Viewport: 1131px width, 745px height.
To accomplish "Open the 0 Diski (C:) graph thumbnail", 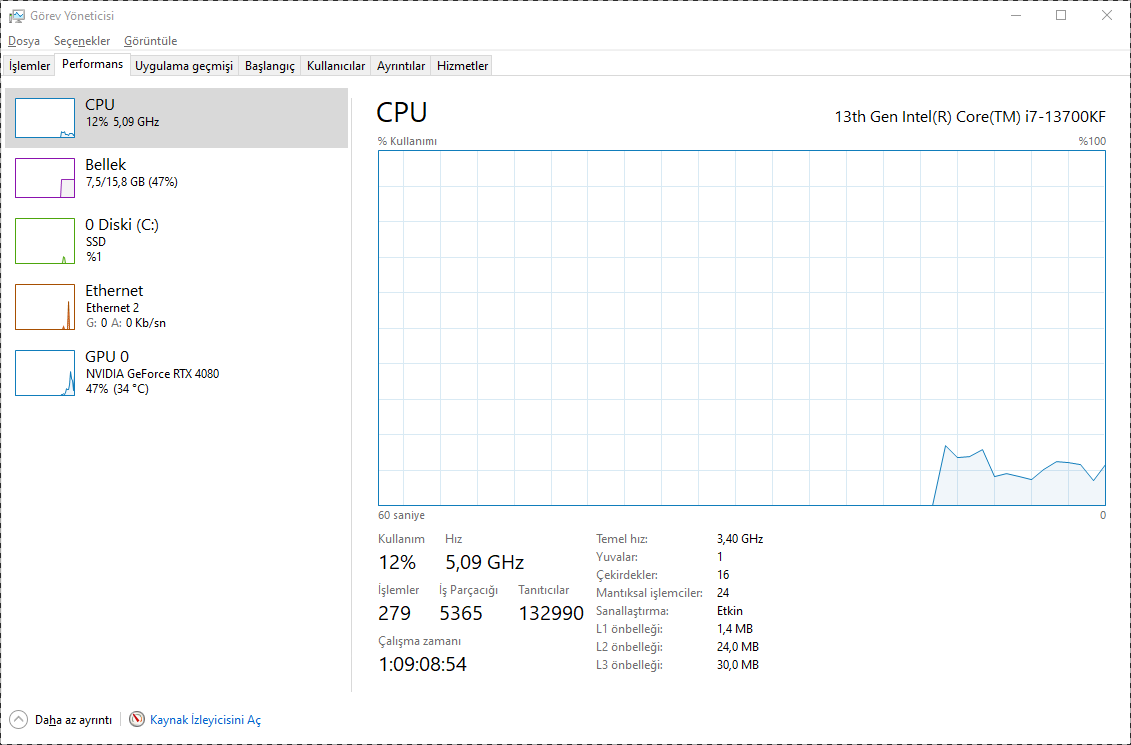I will [x=45, y=240].
